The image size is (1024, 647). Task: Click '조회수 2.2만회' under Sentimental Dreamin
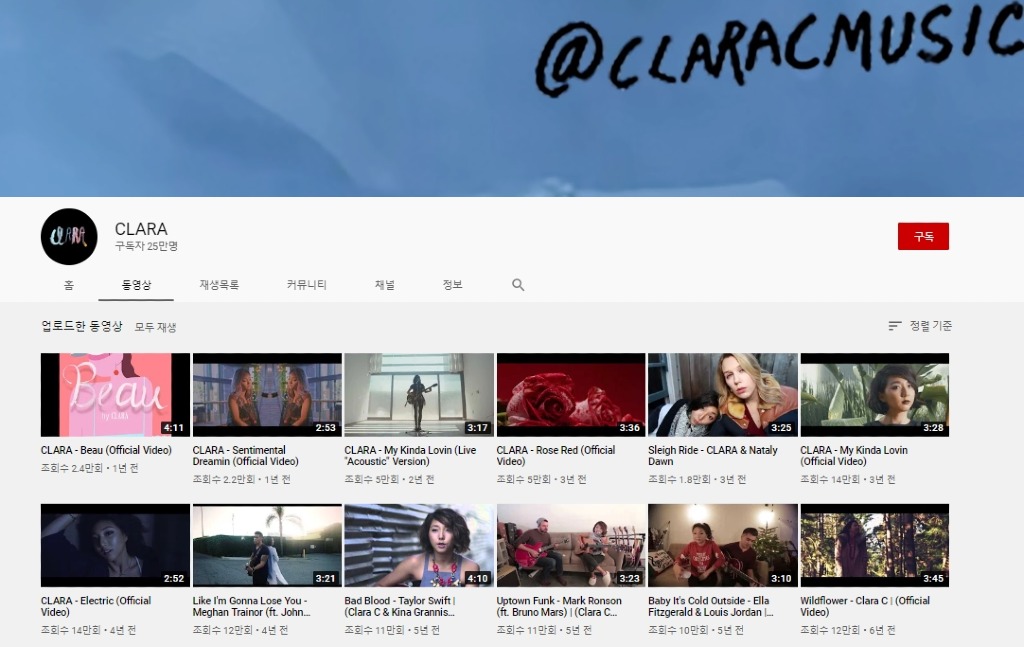(x=223, y=479)
